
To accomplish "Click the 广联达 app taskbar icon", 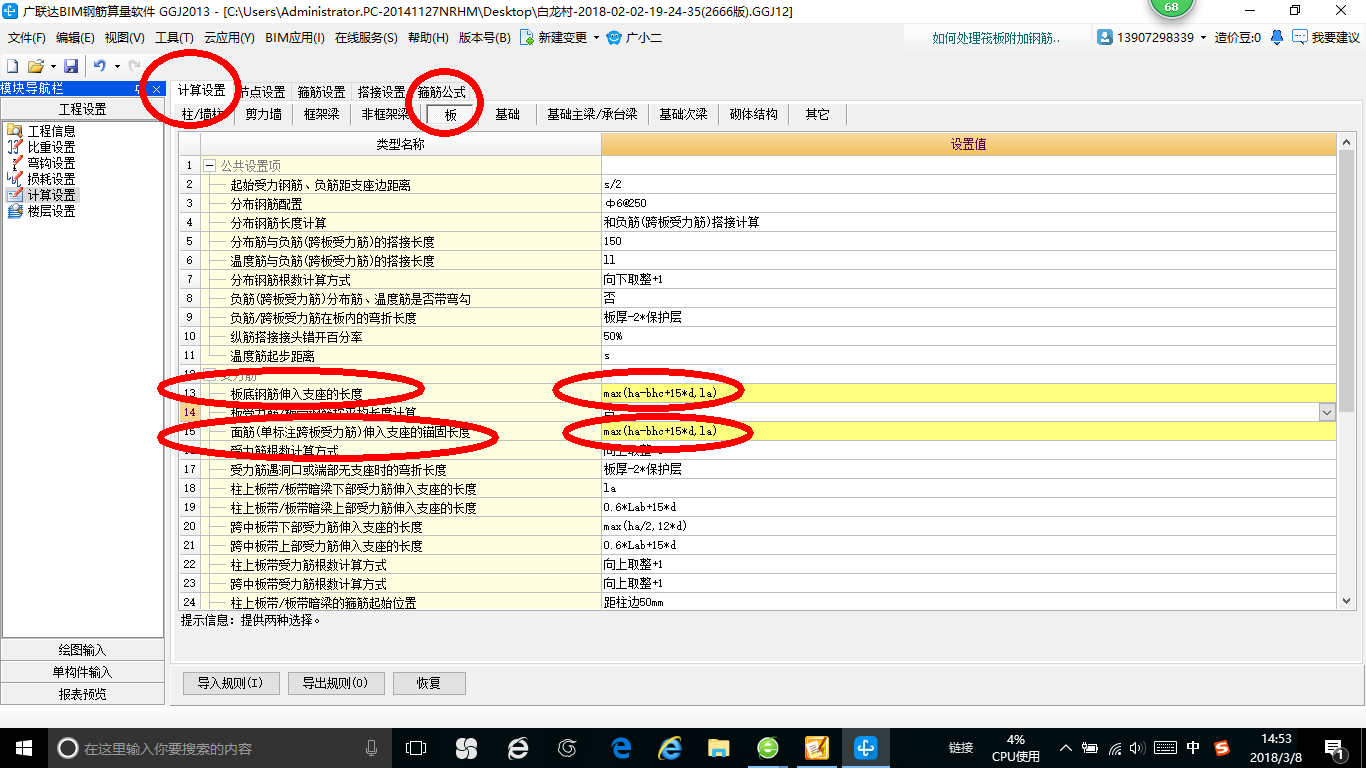I will tap(865, 748).
